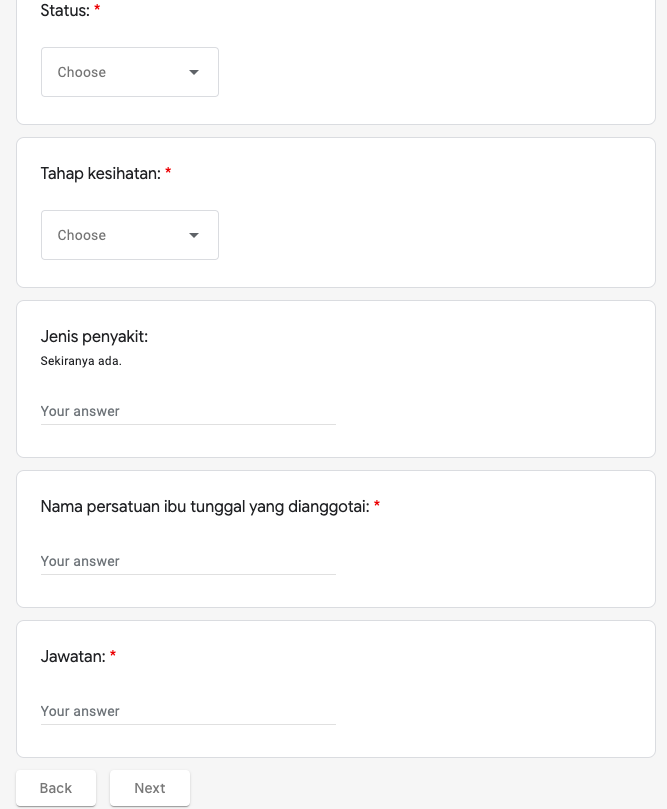Click the 'Sekiranya ada.' helper text

coord(81,361)
